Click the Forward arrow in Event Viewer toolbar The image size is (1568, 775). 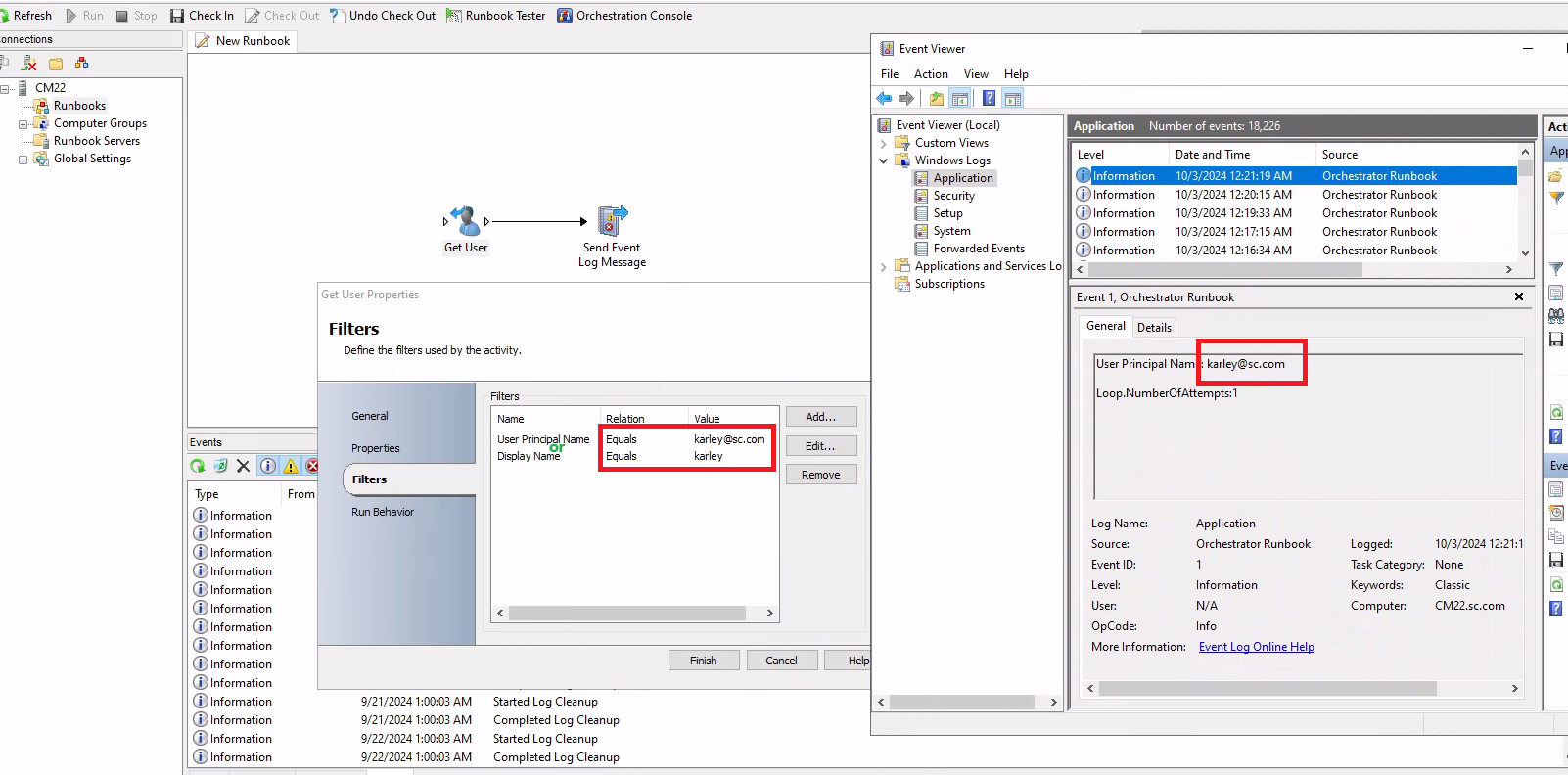point(906,98)
